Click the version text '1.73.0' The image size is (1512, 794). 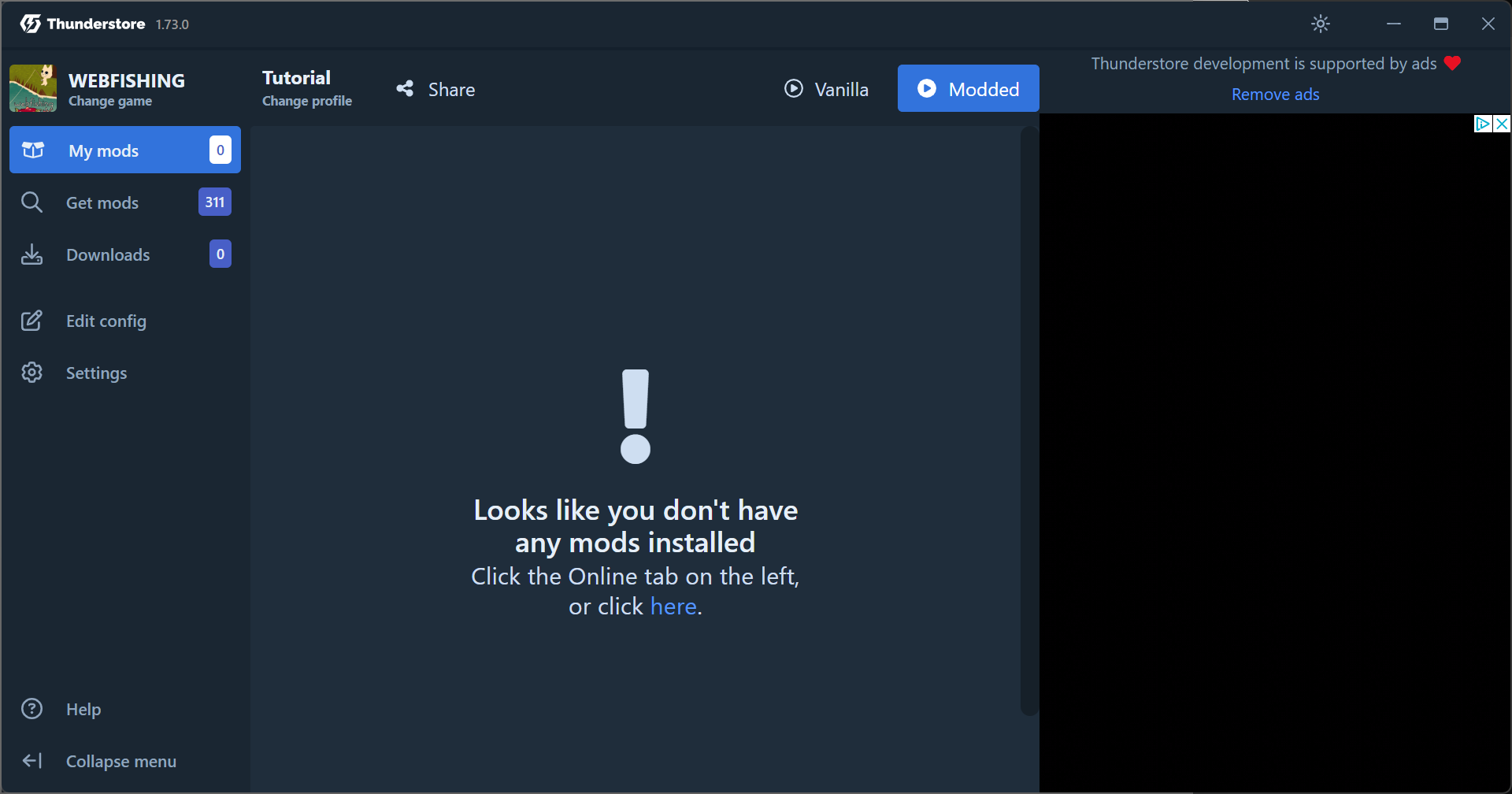click(x=172, y=24)
